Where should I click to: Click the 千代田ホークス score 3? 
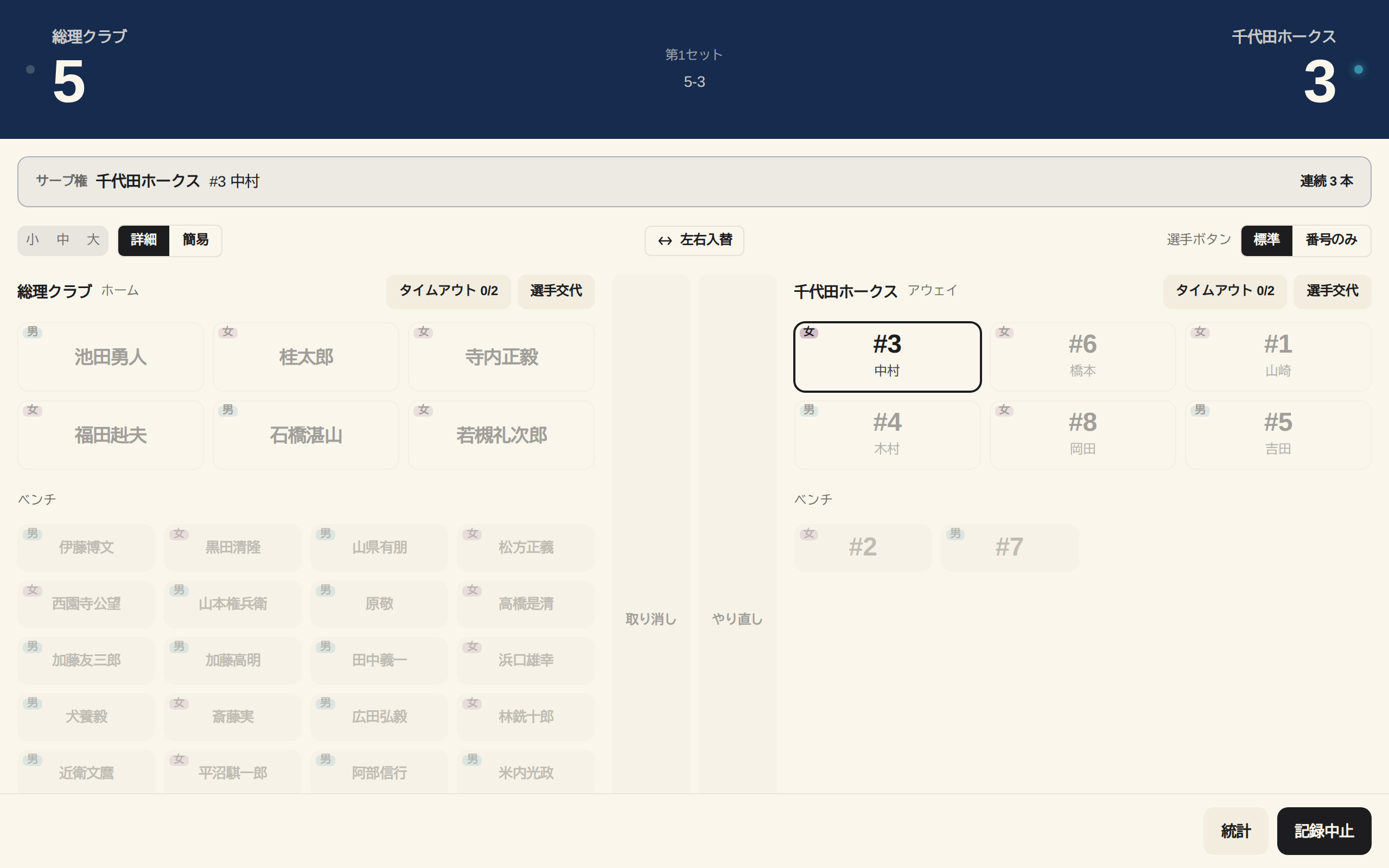(x=1320, y=81)
